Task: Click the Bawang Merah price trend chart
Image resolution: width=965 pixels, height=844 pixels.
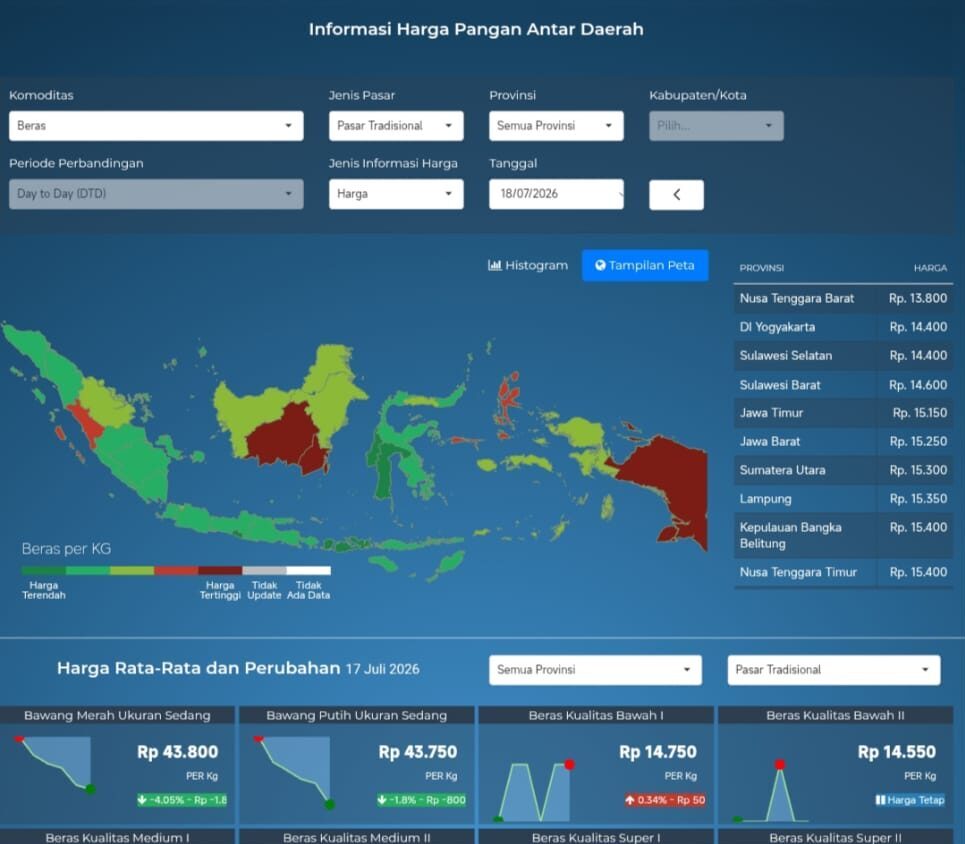Action: point(55,763)
